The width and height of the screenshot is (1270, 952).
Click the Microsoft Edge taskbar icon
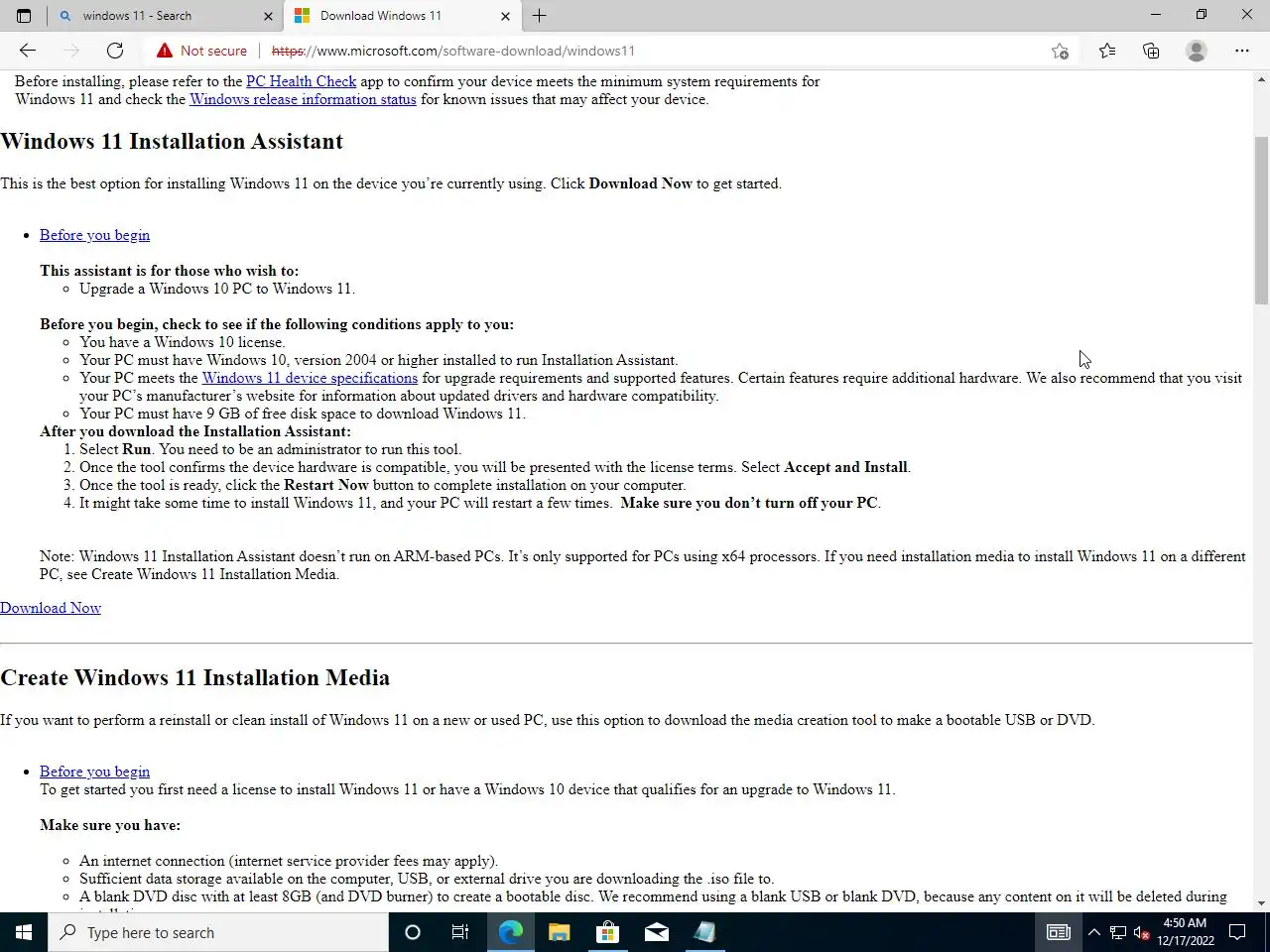click(511, 932)
